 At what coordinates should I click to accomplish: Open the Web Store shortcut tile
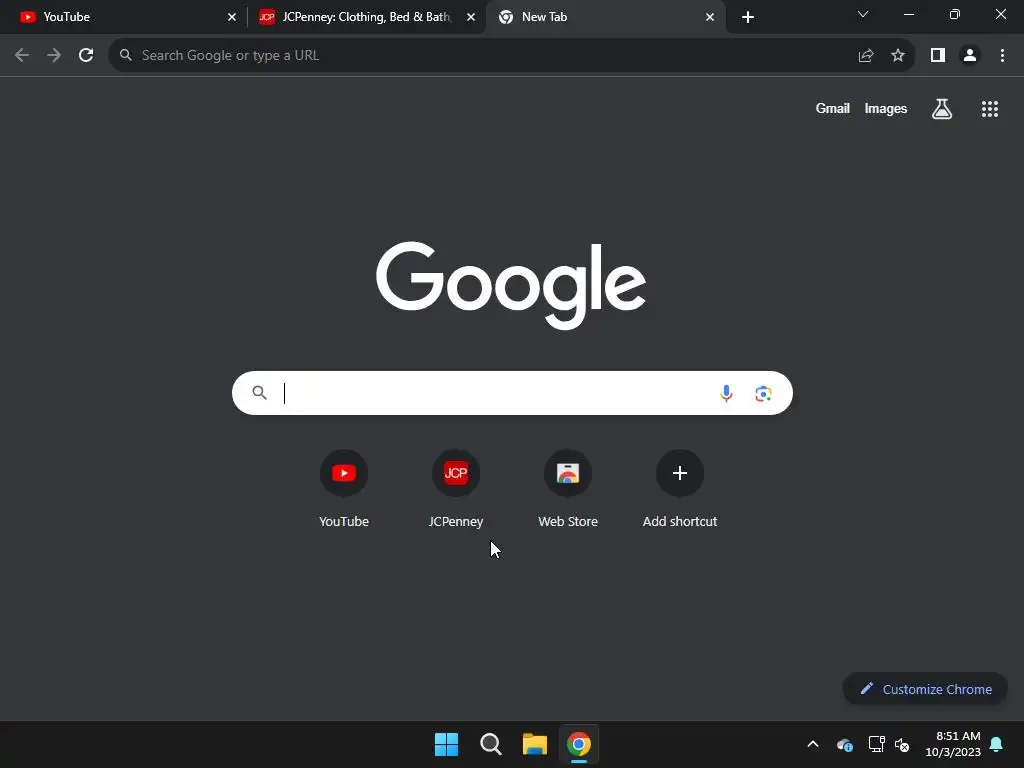point(568,488)
